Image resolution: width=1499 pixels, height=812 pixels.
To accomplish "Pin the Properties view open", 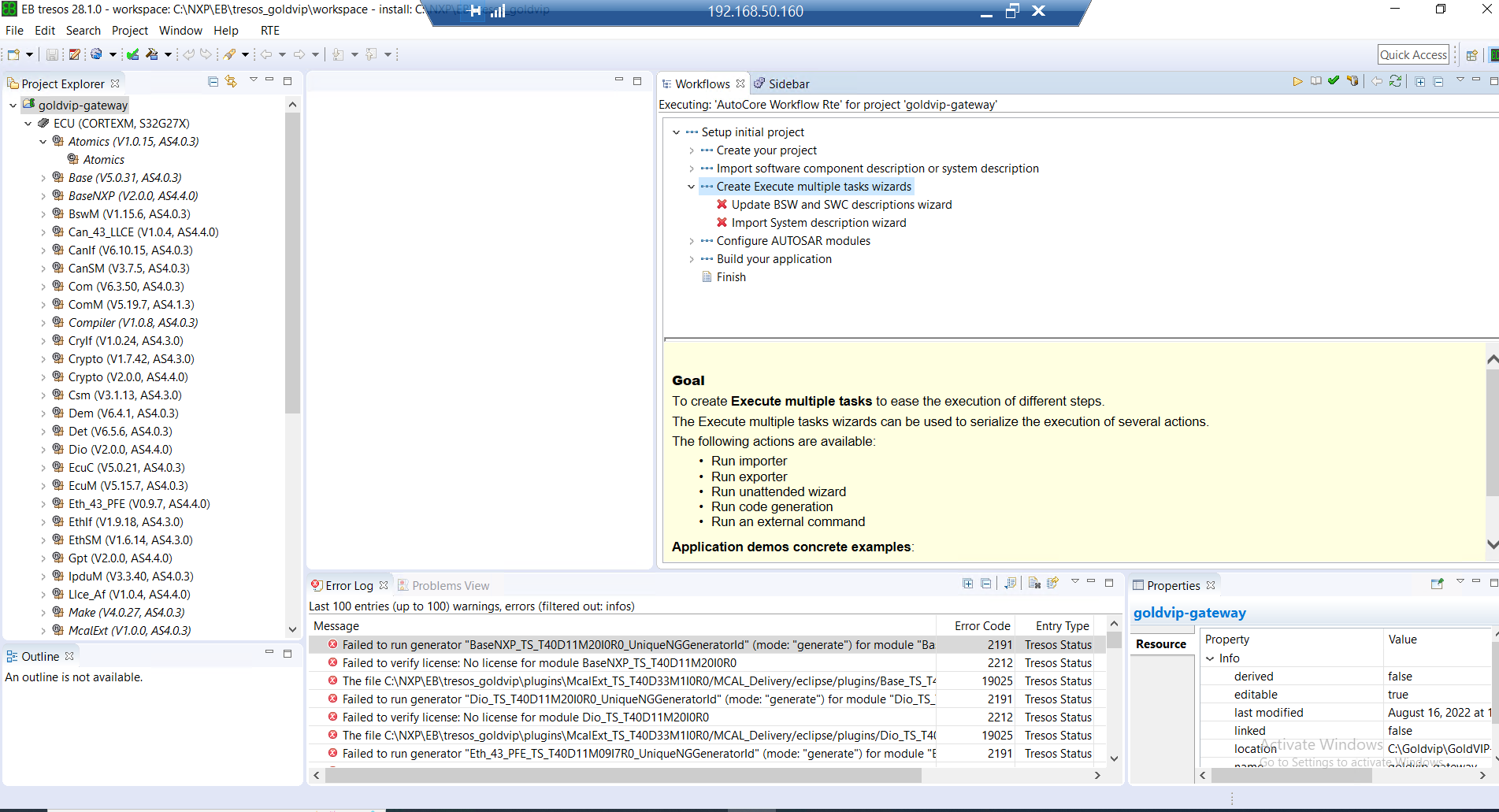I will (x=1438, y=584).
